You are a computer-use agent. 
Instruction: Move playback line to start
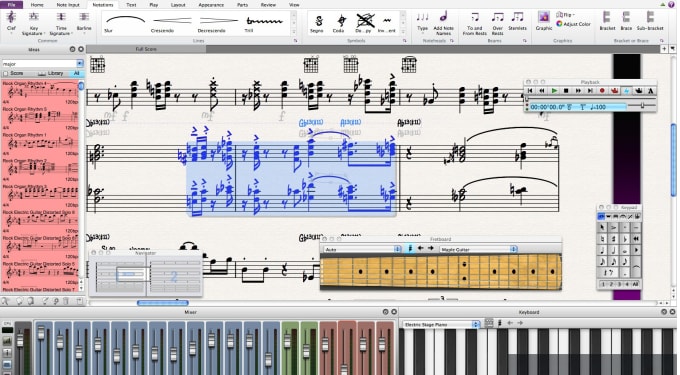tap(530, 91)
